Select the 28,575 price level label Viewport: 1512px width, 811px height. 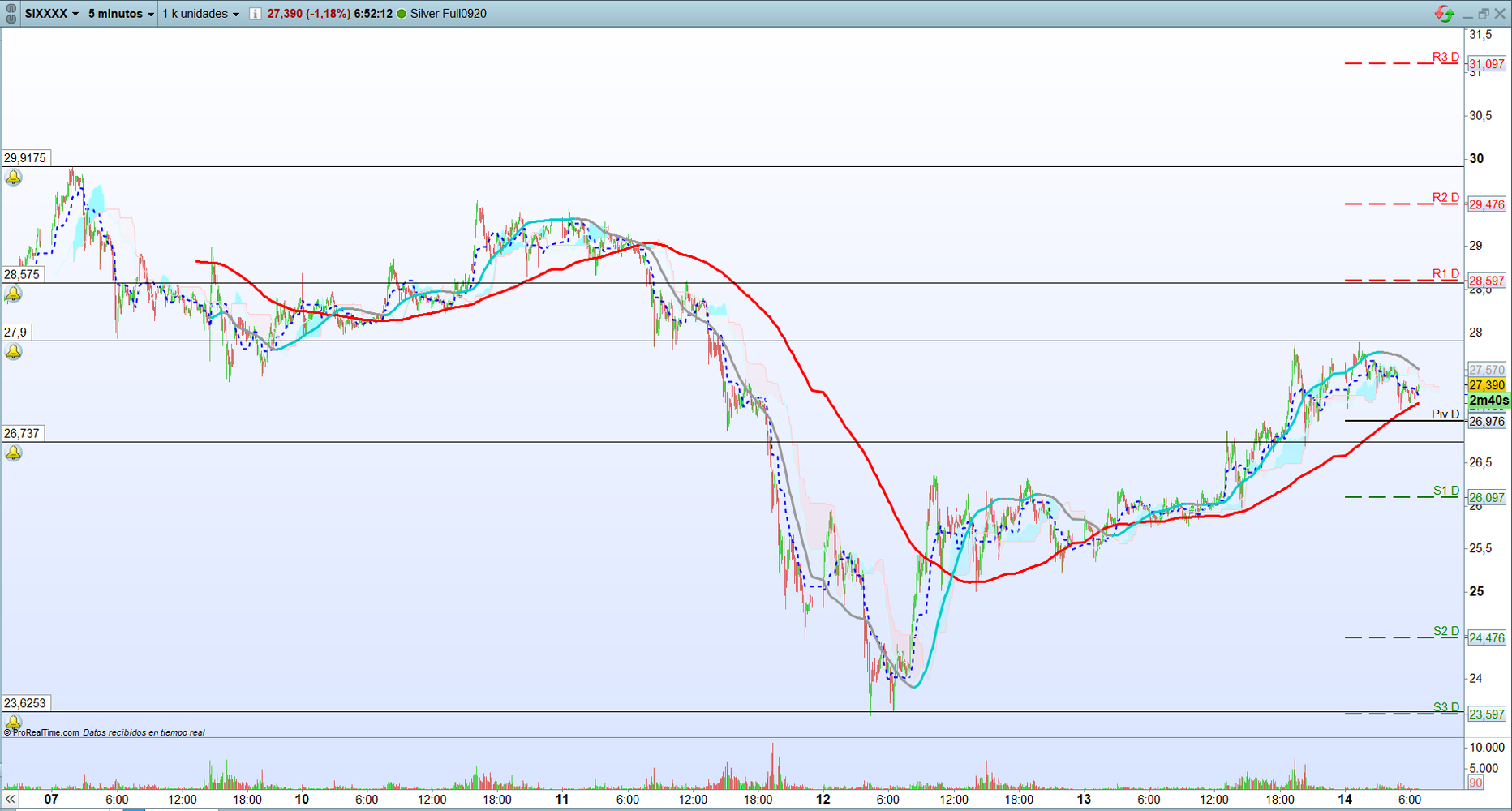coord(22,275)
